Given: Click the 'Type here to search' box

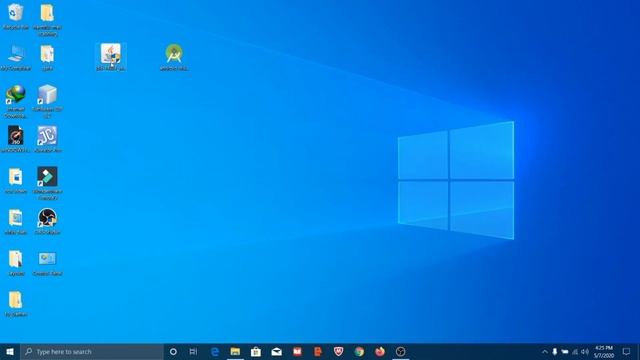Looking at the screenshot, I should 92,352.
